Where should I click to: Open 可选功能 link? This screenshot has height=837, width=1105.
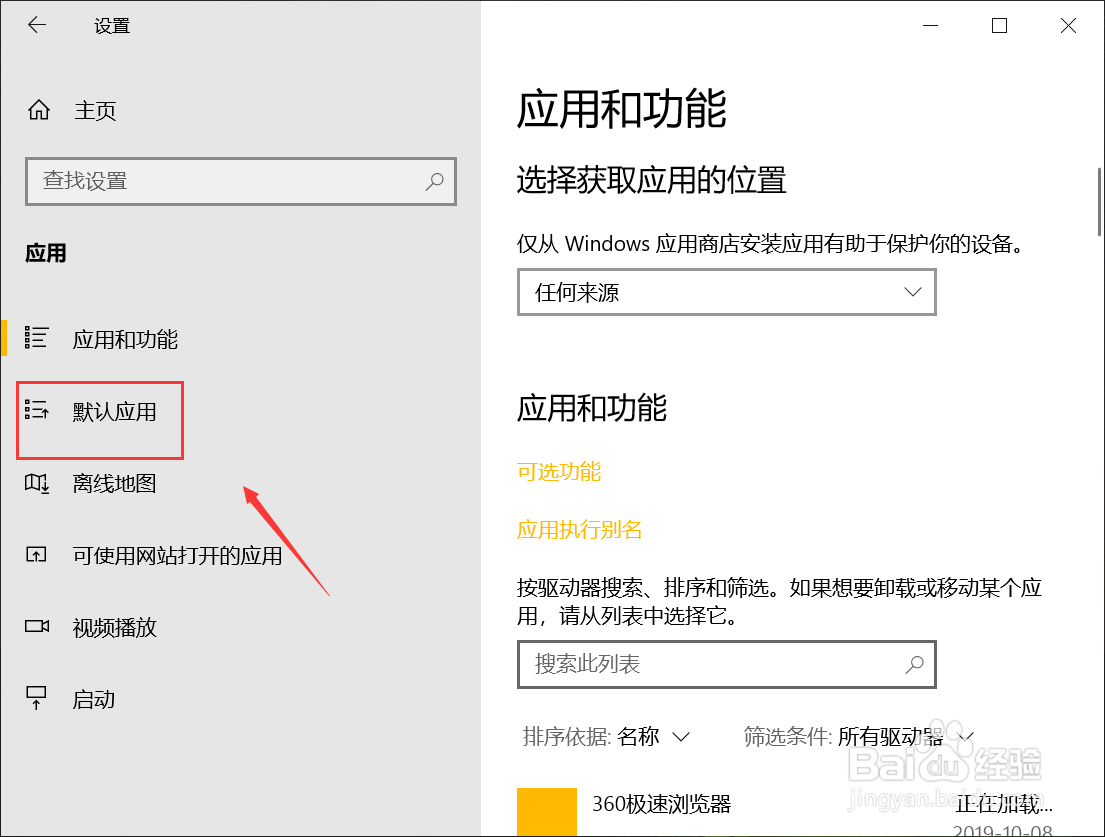[558, 471]
